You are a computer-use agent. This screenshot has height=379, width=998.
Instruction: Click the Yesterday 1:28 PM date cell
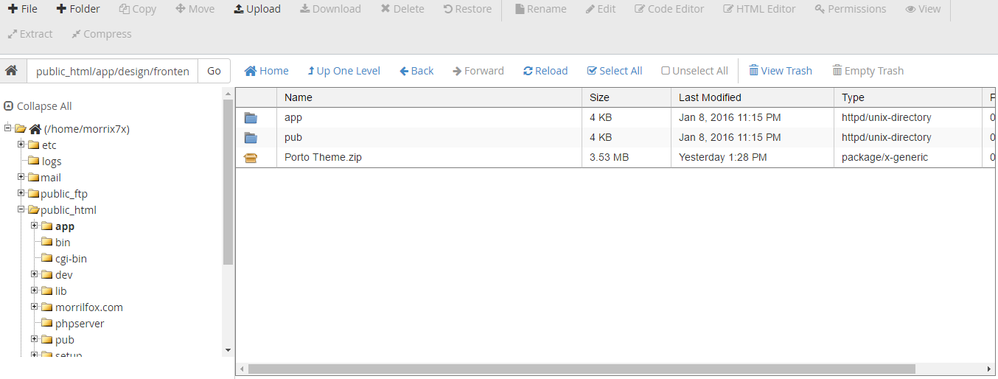[x=722, y=157]
